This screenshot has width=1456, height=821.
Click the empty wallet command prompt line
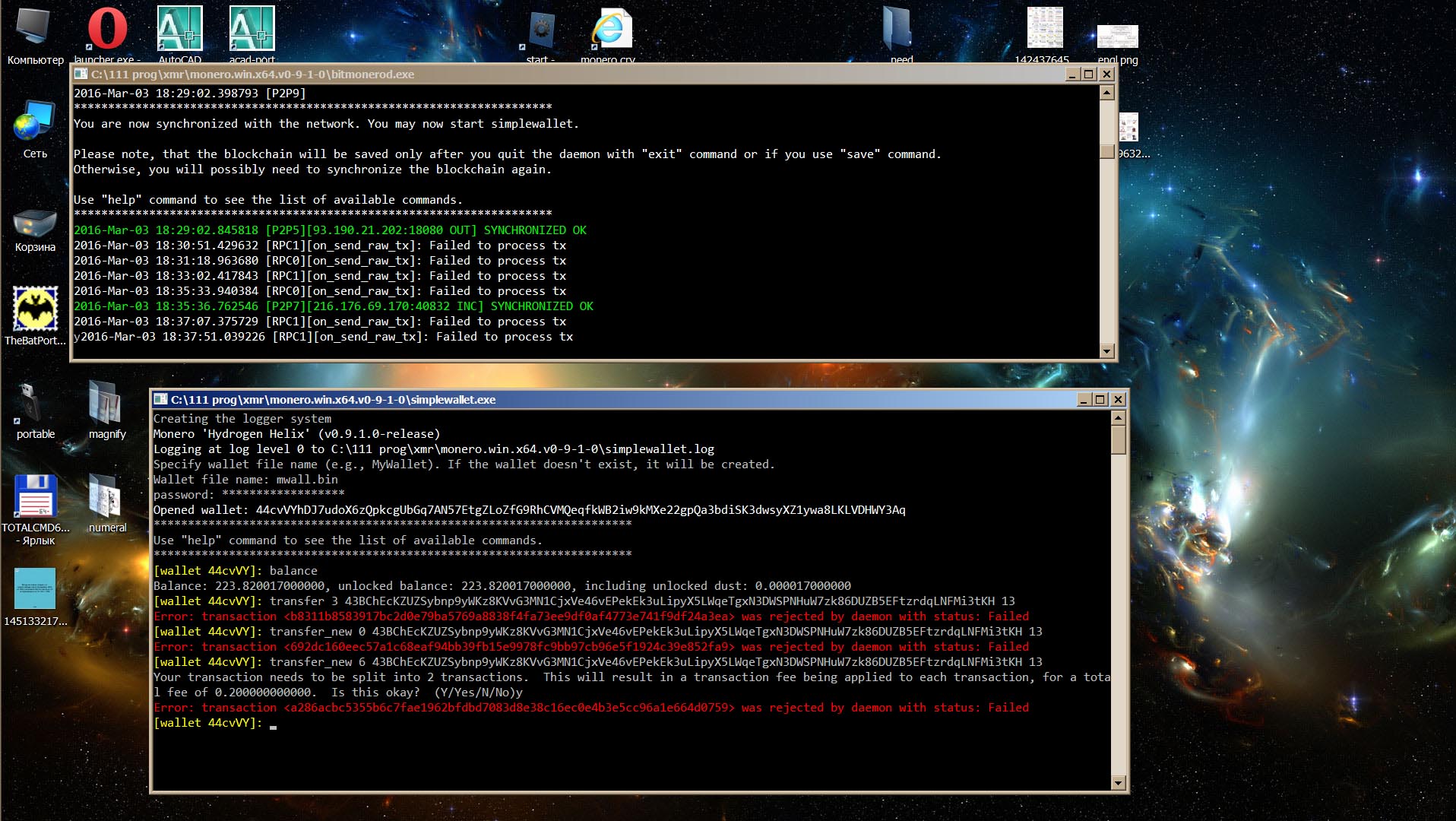(215, 723)
